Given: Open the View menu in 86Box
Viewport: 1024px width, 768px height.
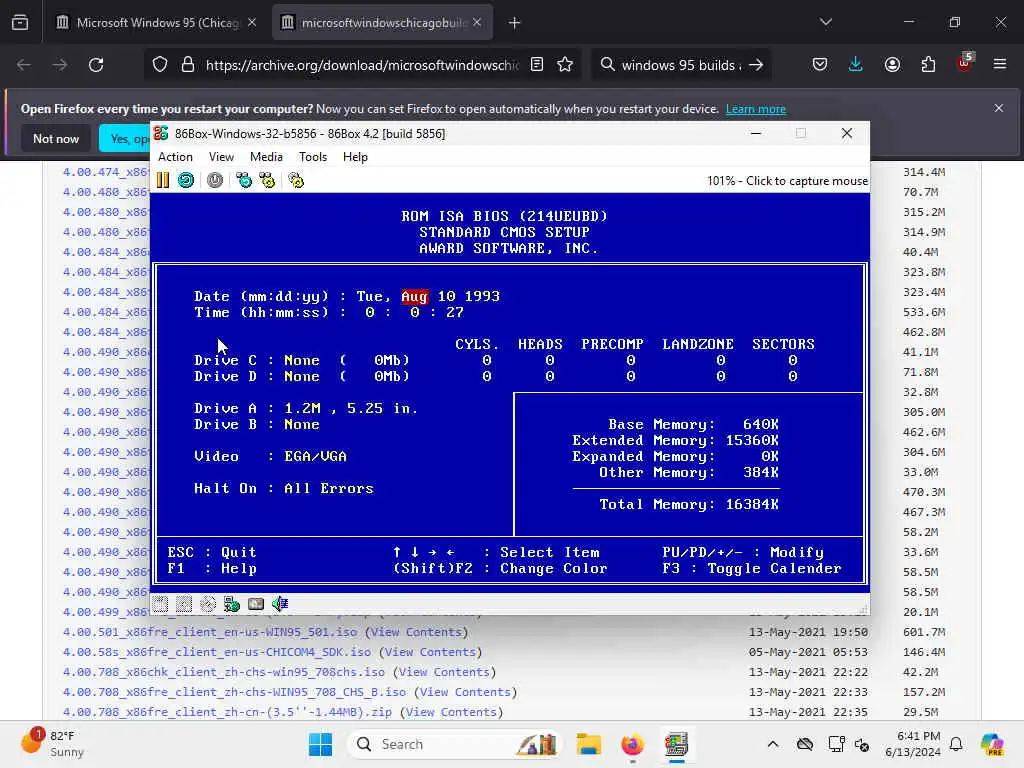Looking at the screenshot, I should click(221, 157).
